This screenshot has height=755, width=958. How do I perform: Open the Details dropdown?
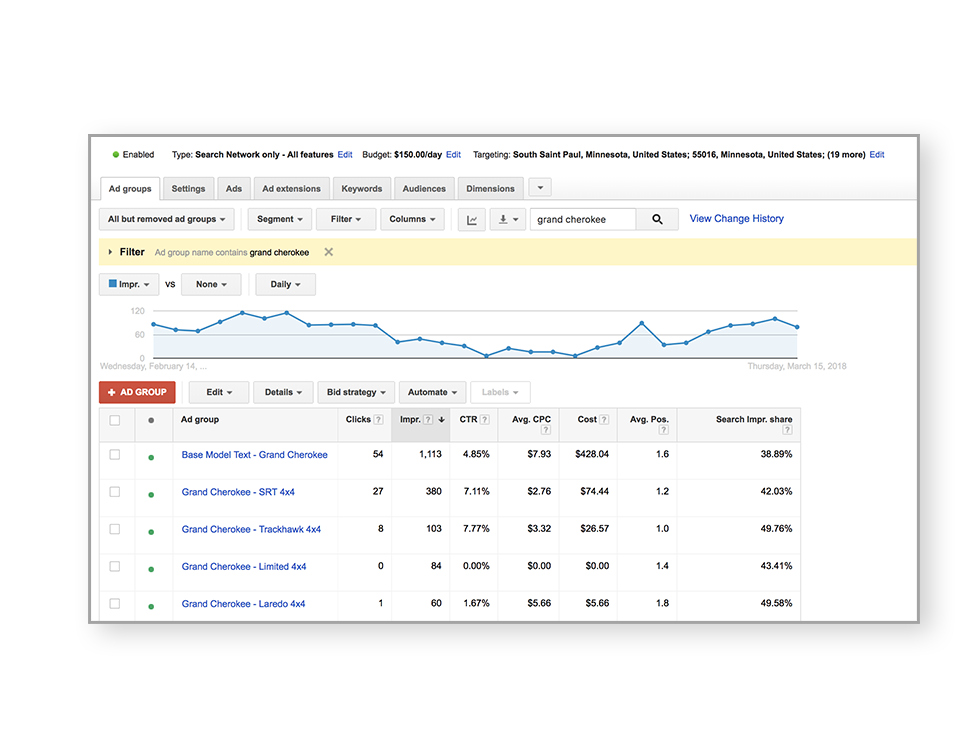pos(283,392)
